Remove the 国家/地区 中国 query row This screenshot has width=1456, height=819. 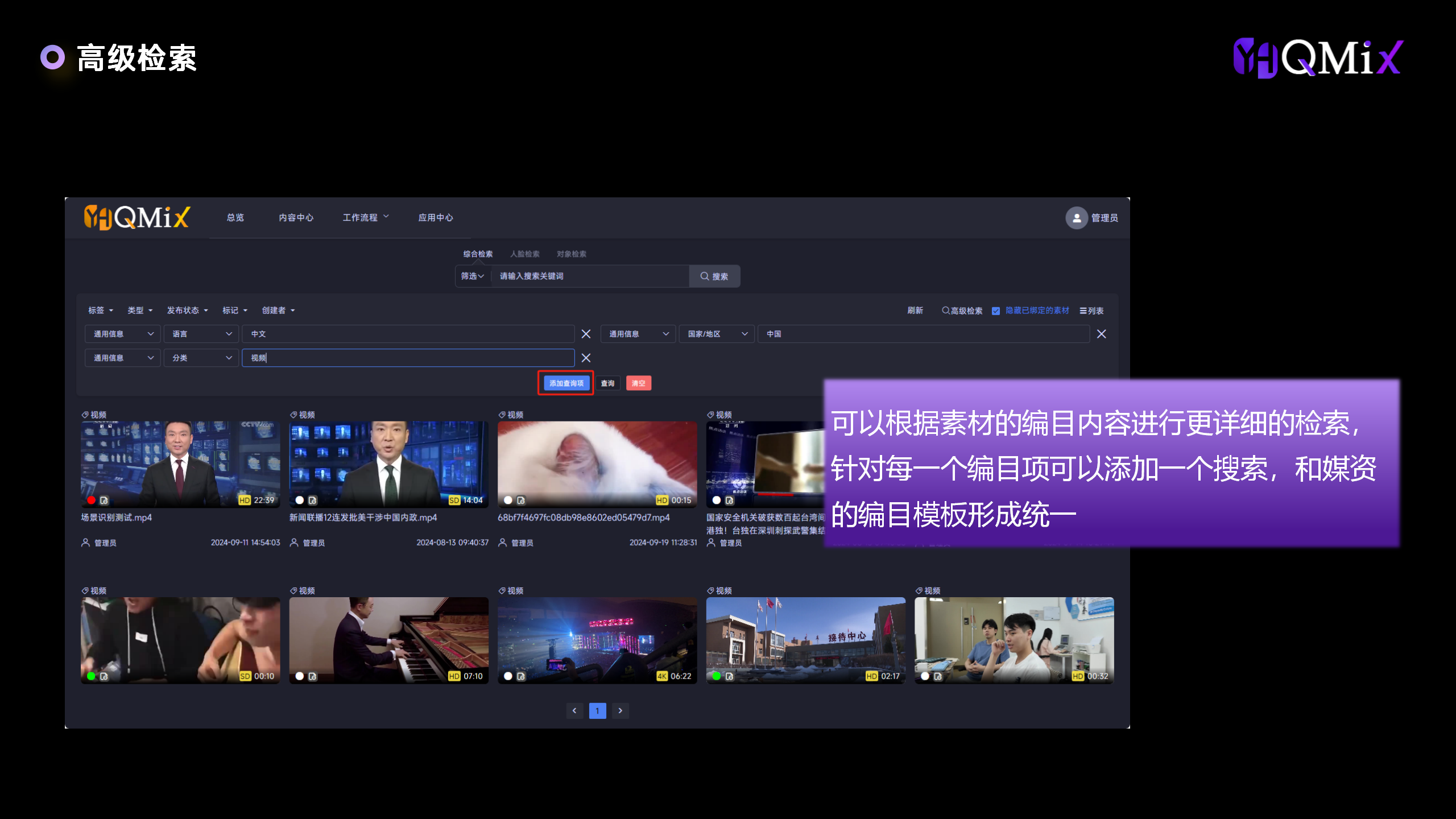click(1101, 334)
